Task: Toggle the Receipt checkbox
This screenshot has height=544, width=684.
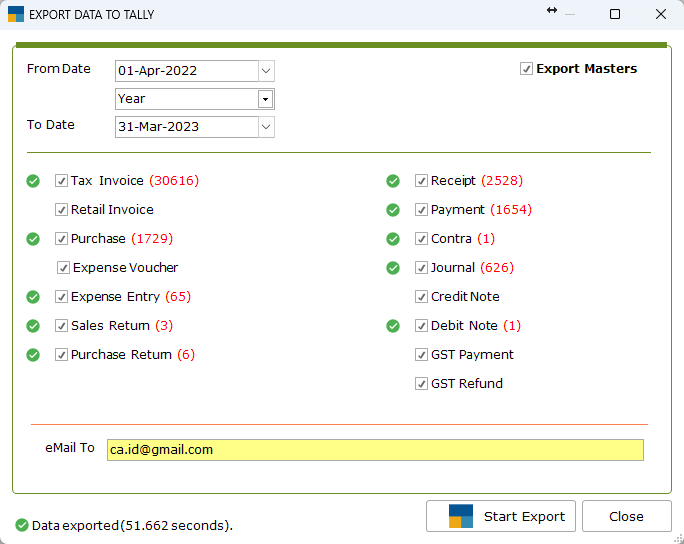Action: [421, 181]
